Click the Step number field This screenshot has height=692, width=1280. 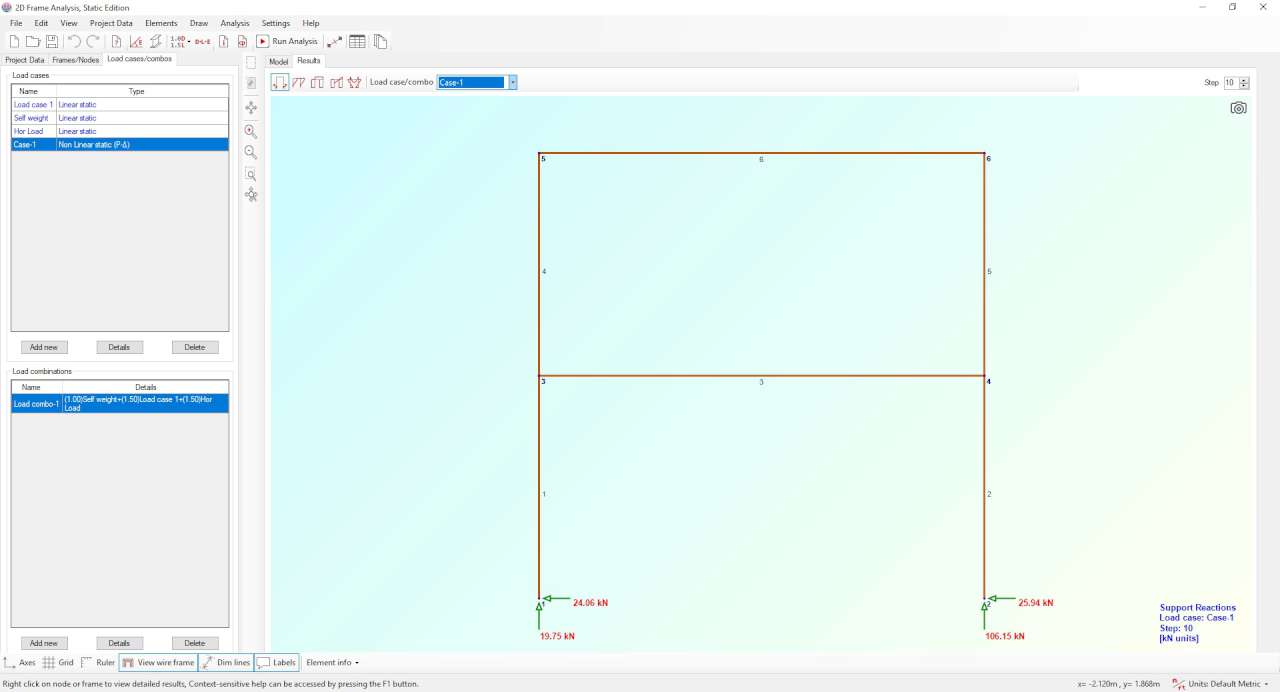(1231, 83)
